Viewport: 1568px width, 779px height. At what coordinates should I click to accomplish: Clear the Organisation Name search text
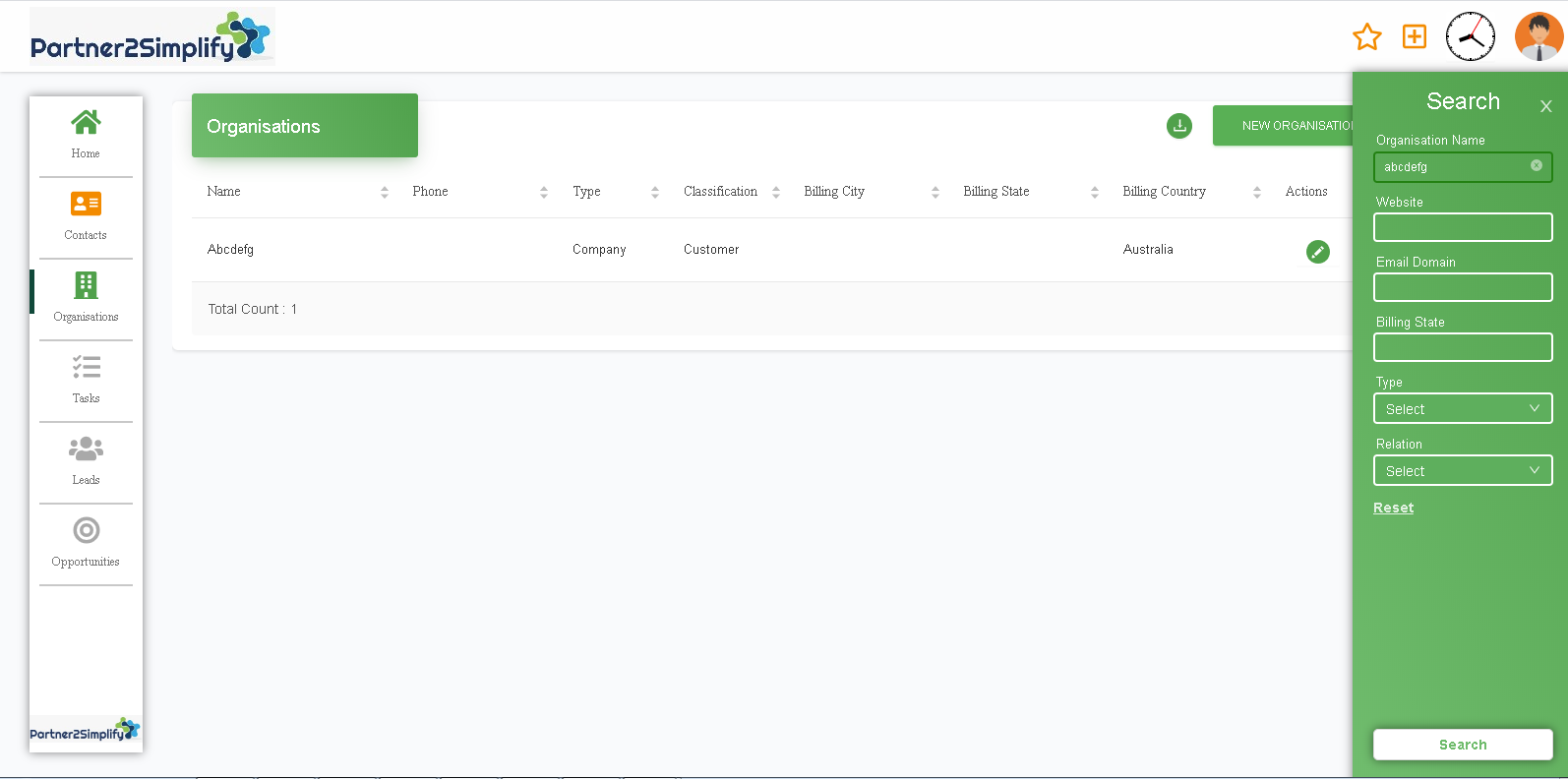tap(1536, 166)
